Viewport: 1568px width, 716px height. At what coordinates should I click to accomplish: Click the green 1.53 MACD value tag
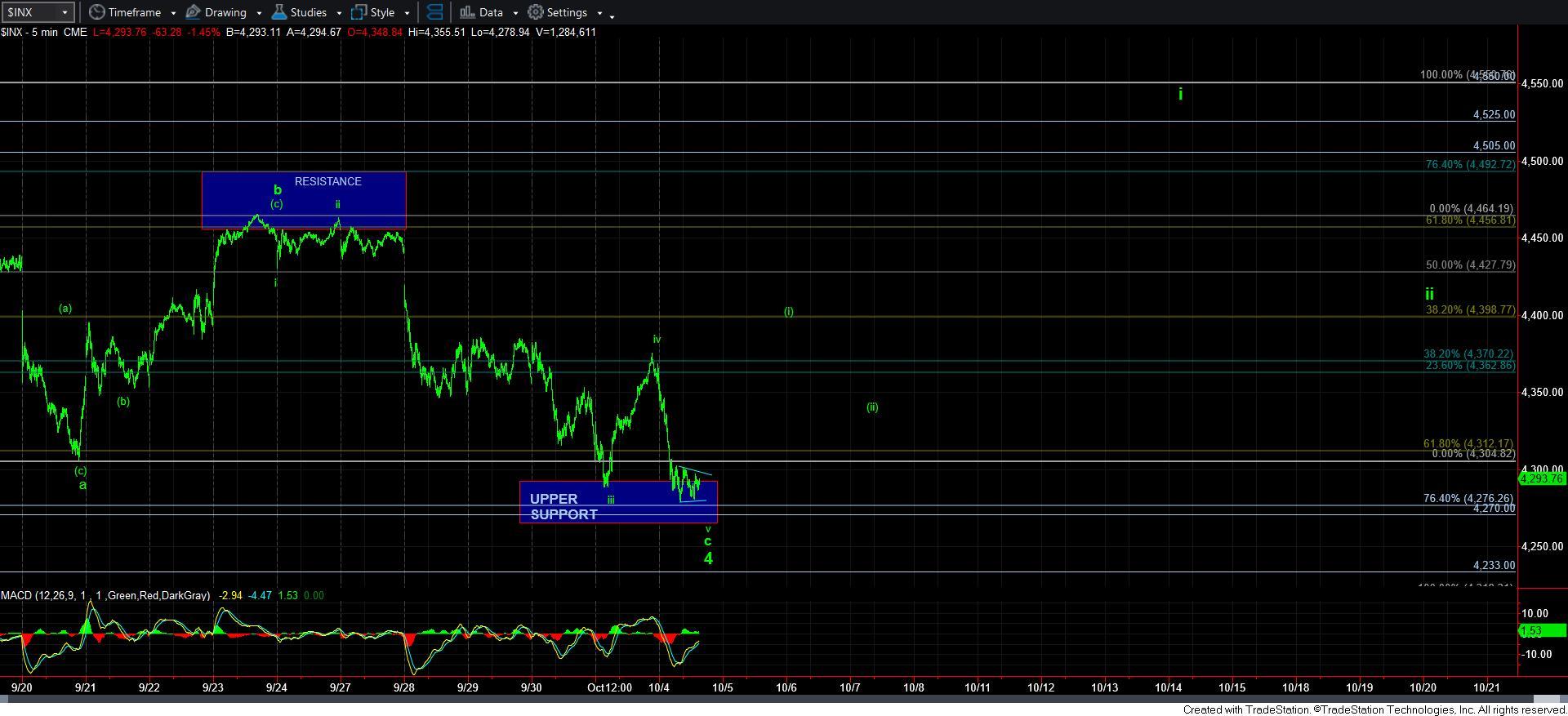click(1542, 630)
